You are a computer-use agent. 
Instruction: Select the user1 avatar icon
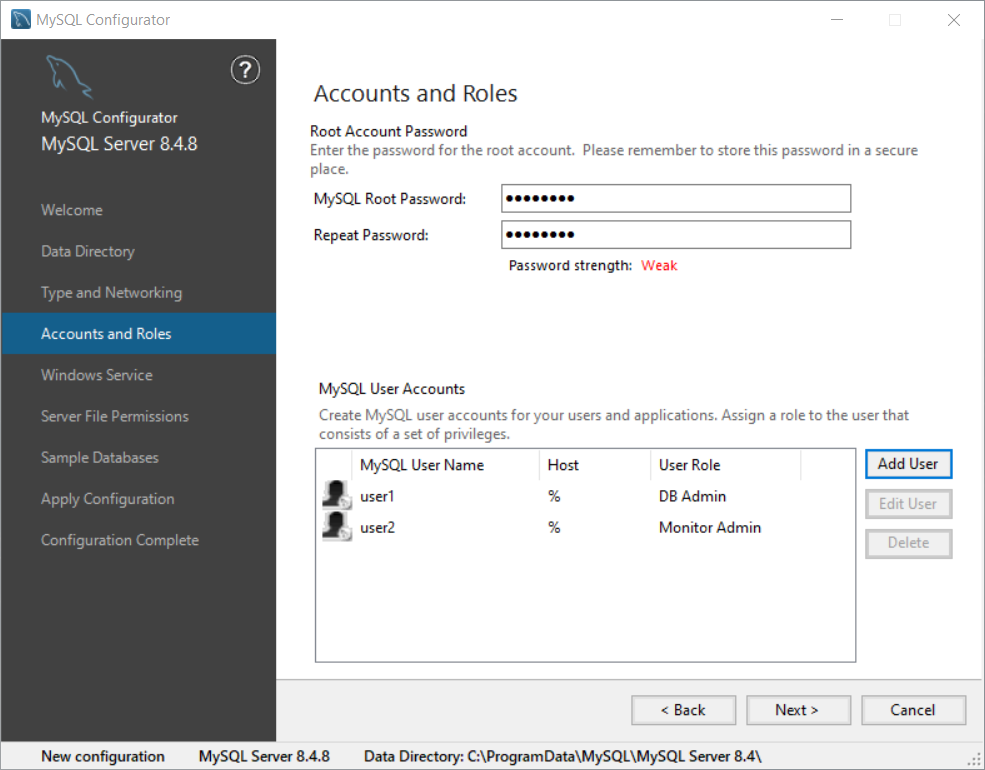pyautogui.click(x=337, y=495)
